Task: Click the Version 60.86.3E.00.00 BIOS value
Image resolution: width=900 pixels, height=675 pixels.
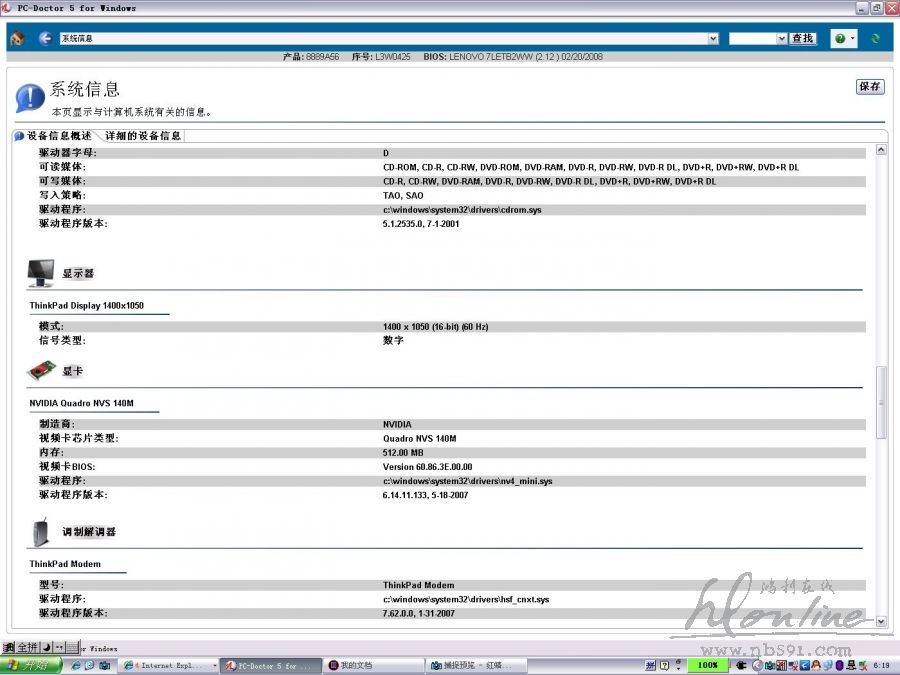Action: pyautogui.click(x=428, y=467)
